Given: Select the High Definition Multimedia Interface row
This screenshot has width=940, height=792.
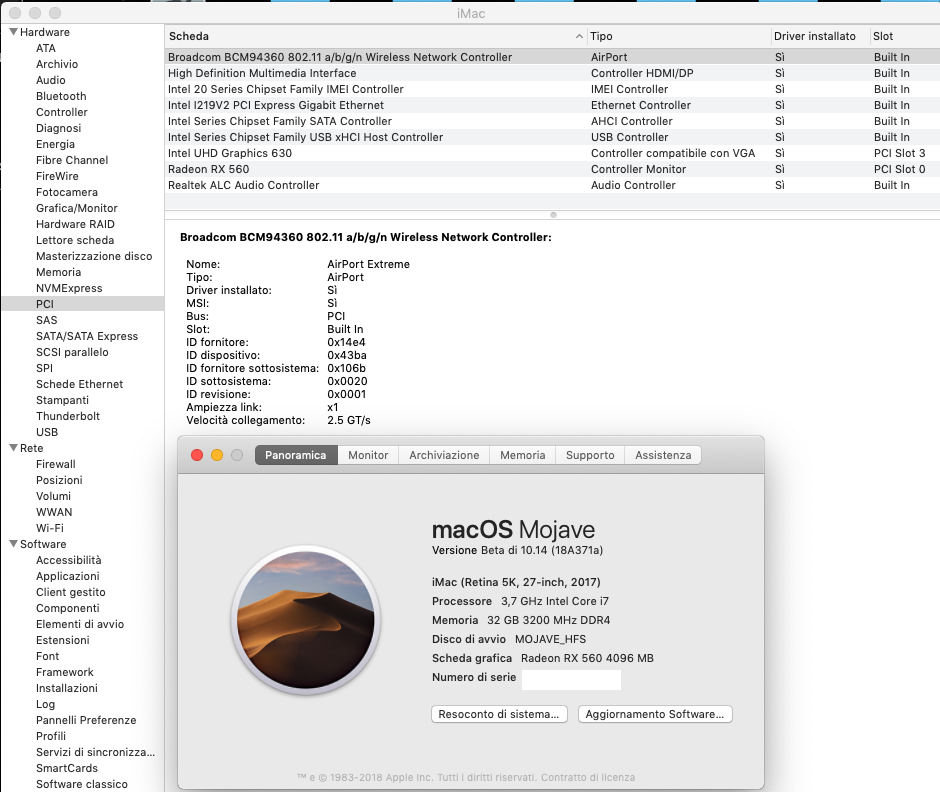Looking at the screenshot, I should pos(552,73).
